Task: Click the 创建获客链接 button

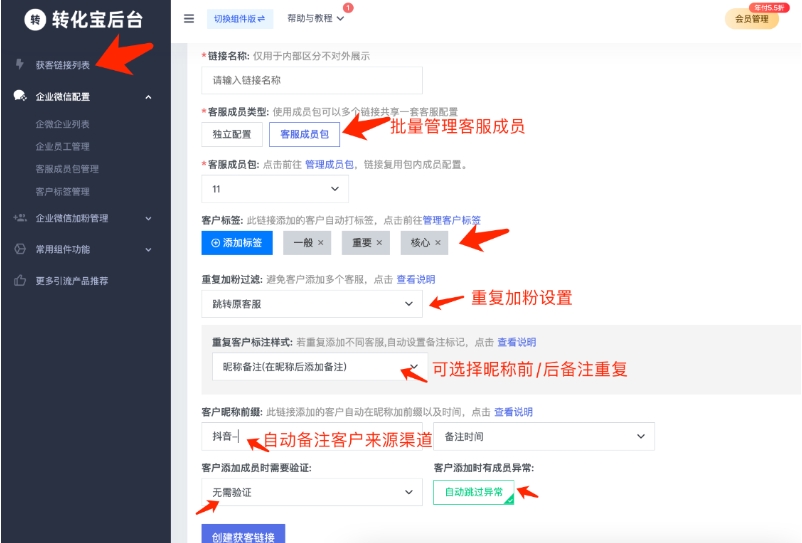Action: click(x=243, y=535)
